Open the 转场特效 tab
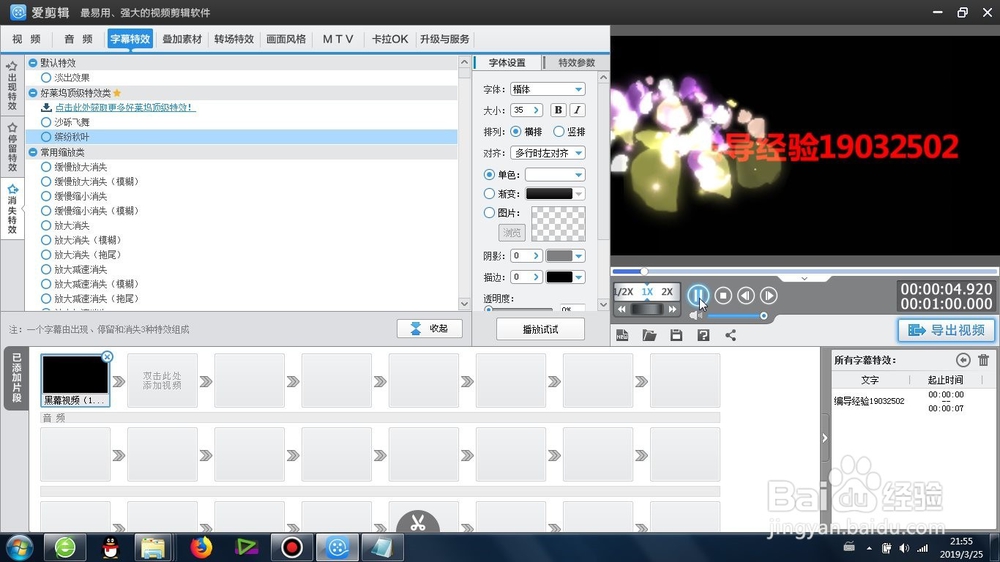 [x=234, y=39]
